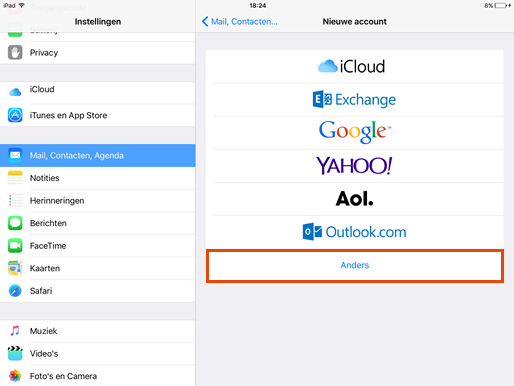
Task: Select Mail, Contacten, Agenda row
Action: (98, 155)
